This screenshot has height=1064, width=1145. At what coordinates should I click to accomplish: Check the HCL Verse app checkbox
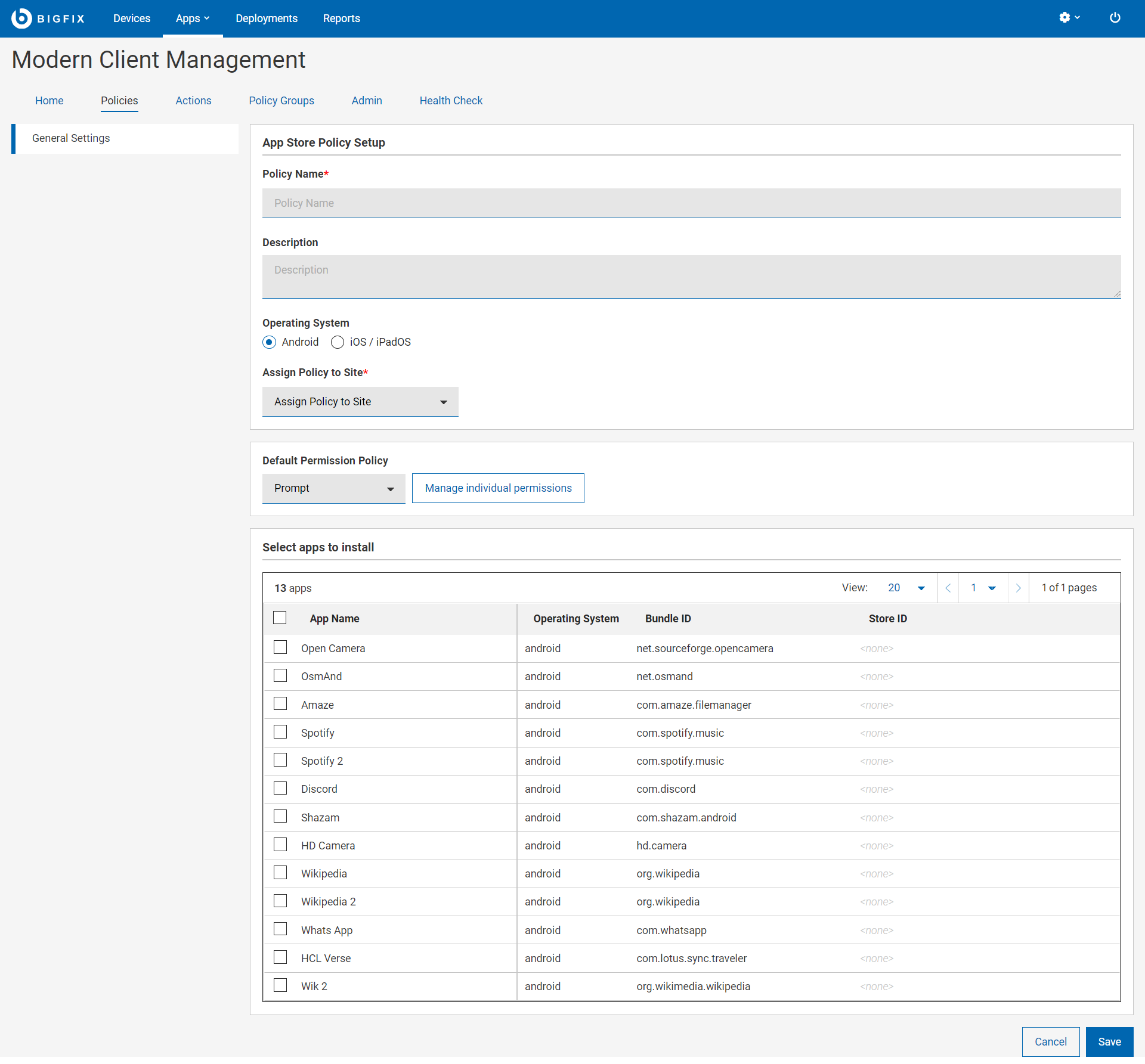click(280, 957)
